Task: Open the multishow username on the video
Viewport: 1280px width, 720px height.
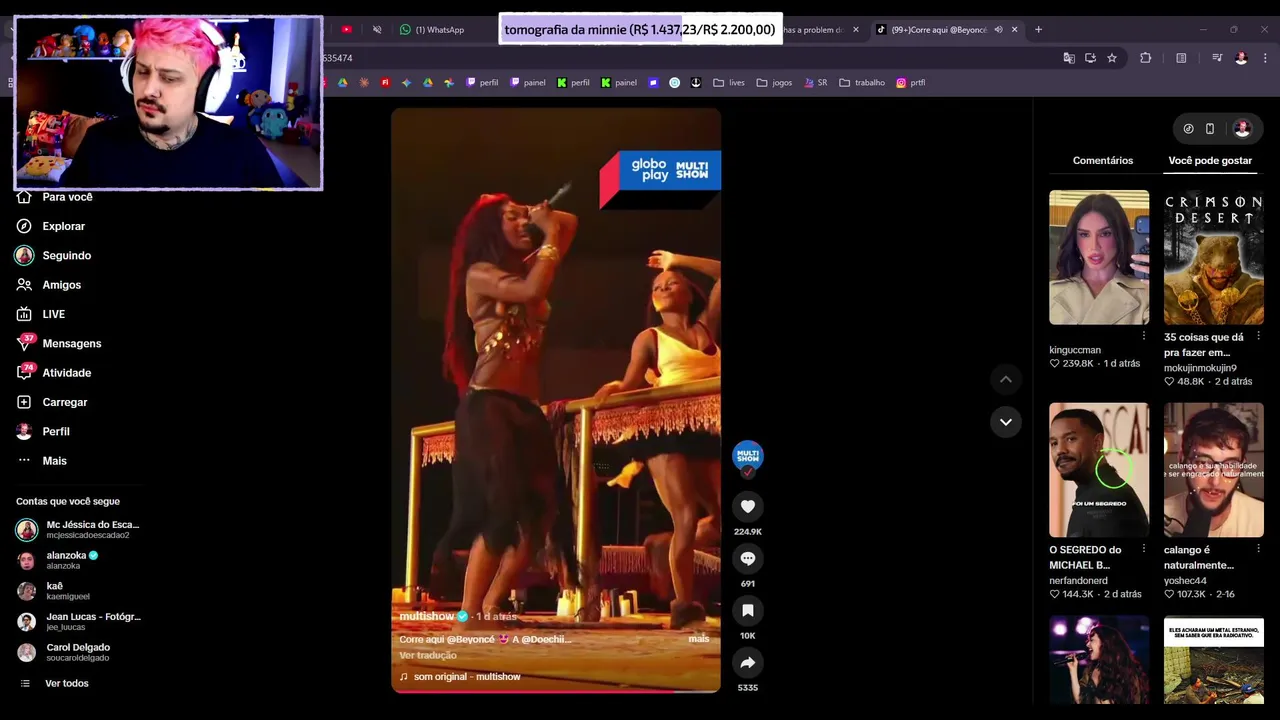Action: (427, 617)
